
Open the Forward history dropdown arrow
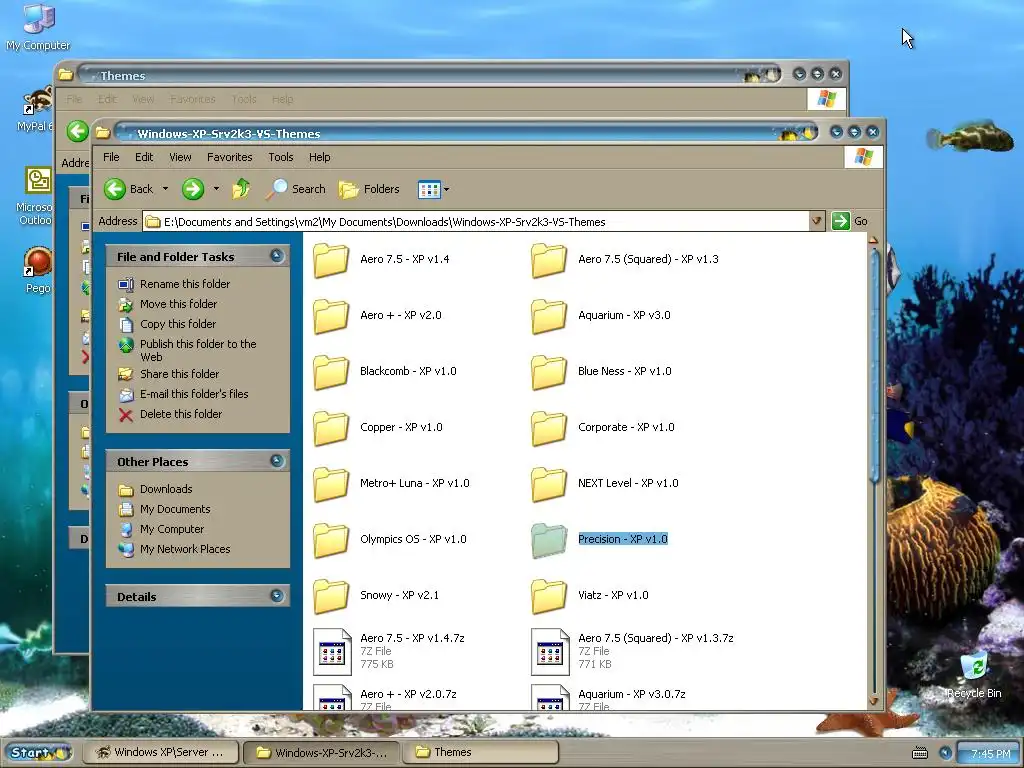tap(216, 189)
